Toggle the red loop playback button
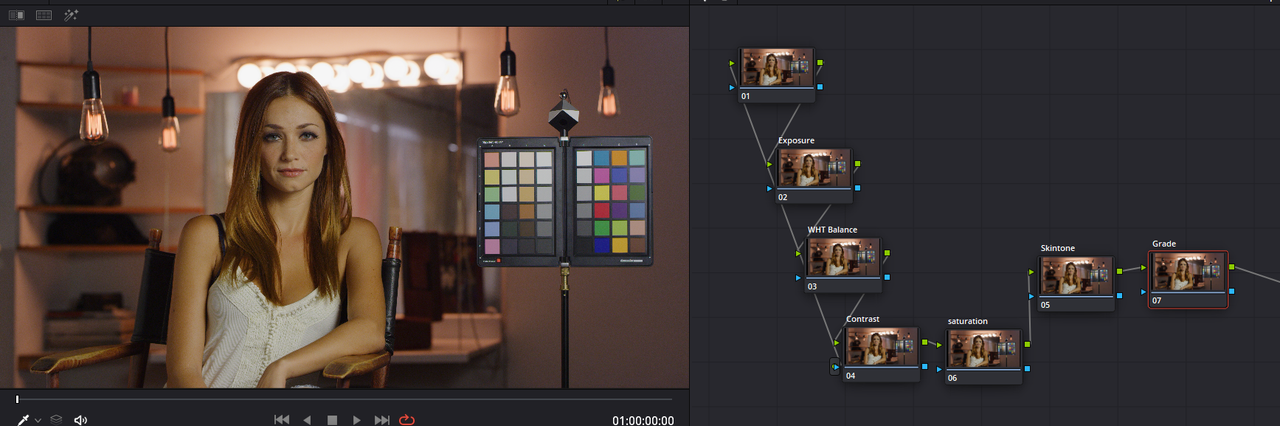Screen dimensions: 1280x426 click(407, 420)
